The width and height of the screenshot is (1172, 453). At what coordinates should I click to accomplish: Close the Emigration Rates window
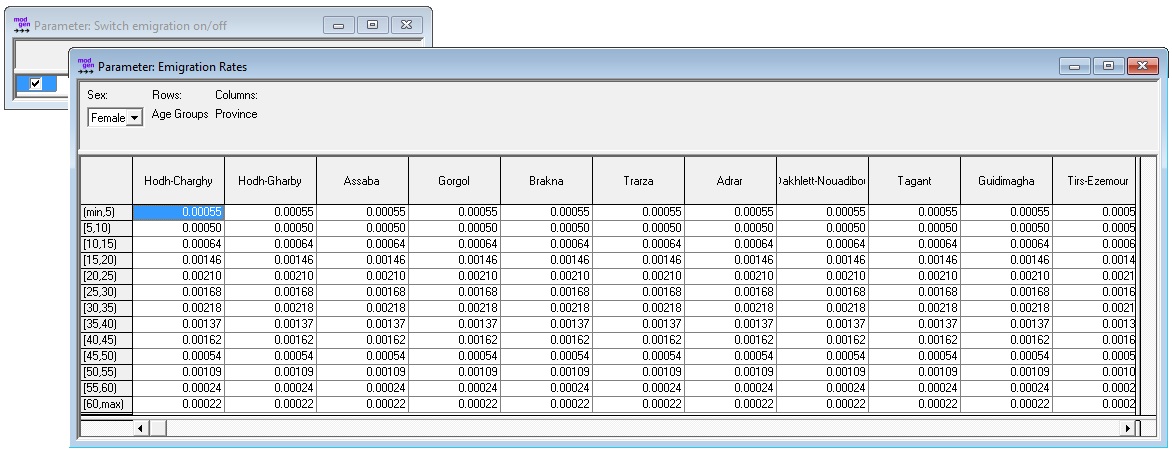pyautogui.click(x=1139, y=66)
